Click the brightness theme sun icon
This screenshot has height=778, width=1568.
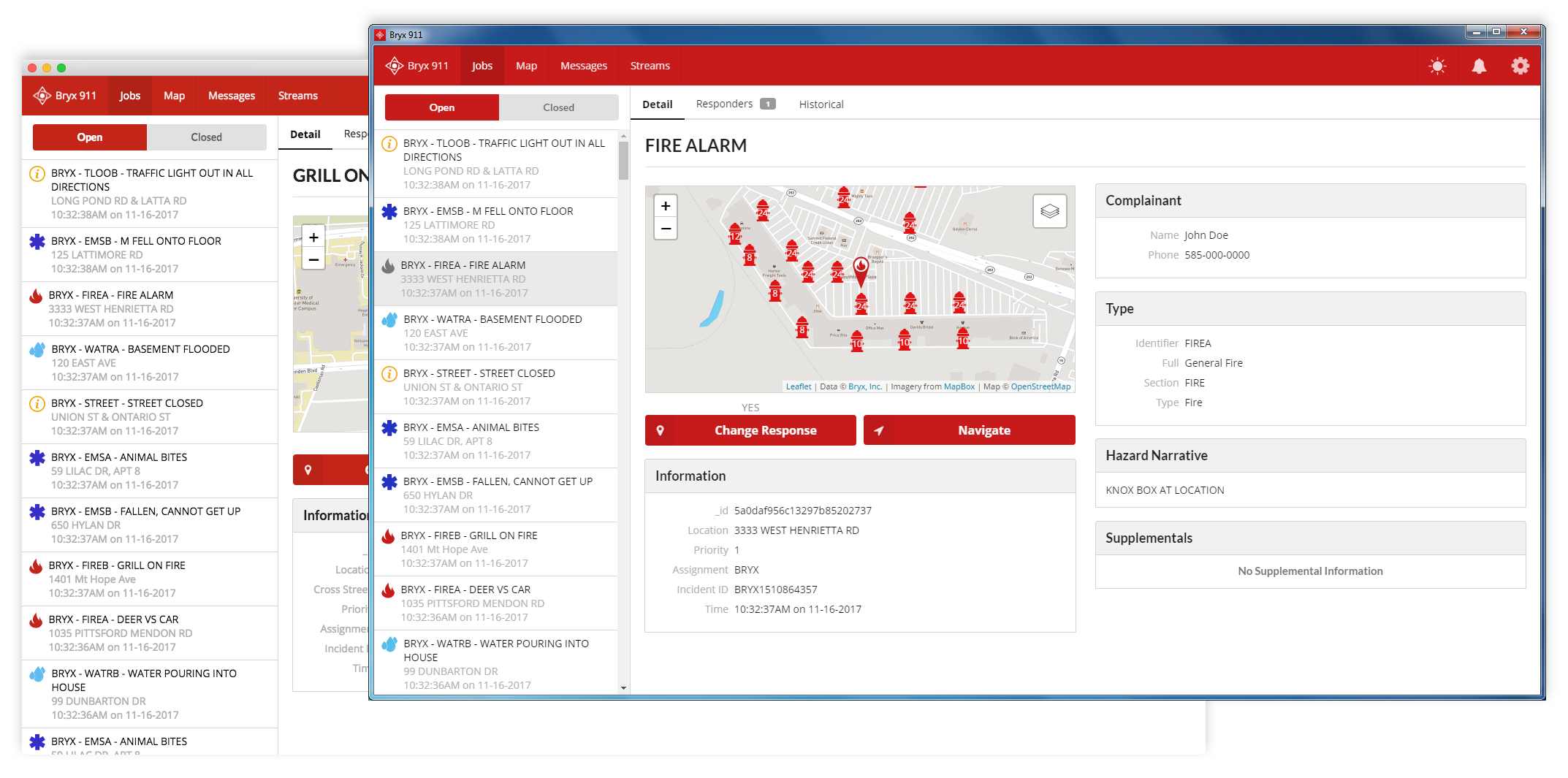click(1437, 66)
